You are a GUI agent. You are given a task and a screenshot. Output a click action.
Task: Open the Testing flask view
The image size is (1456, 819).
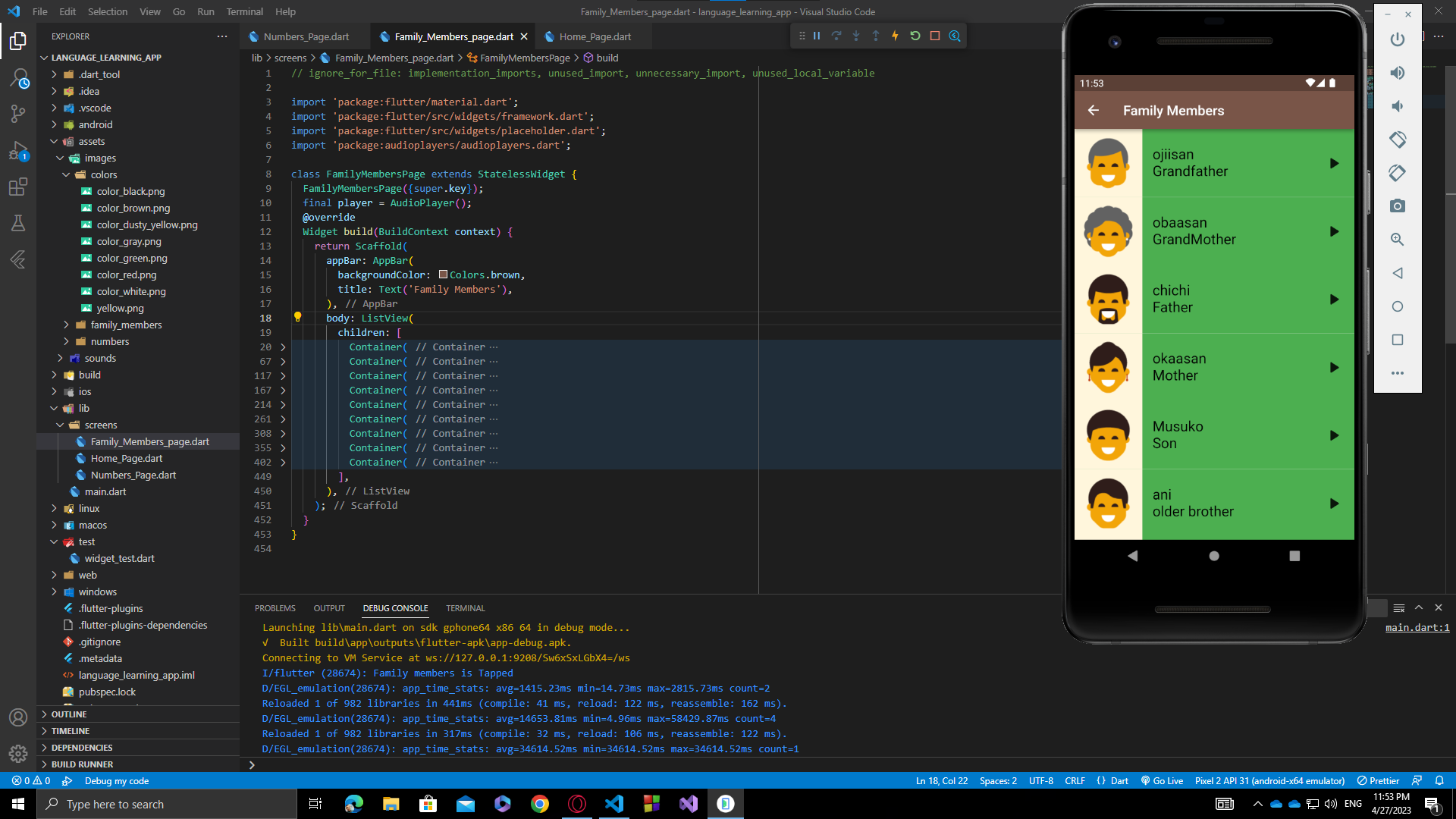tap(18, 223)
